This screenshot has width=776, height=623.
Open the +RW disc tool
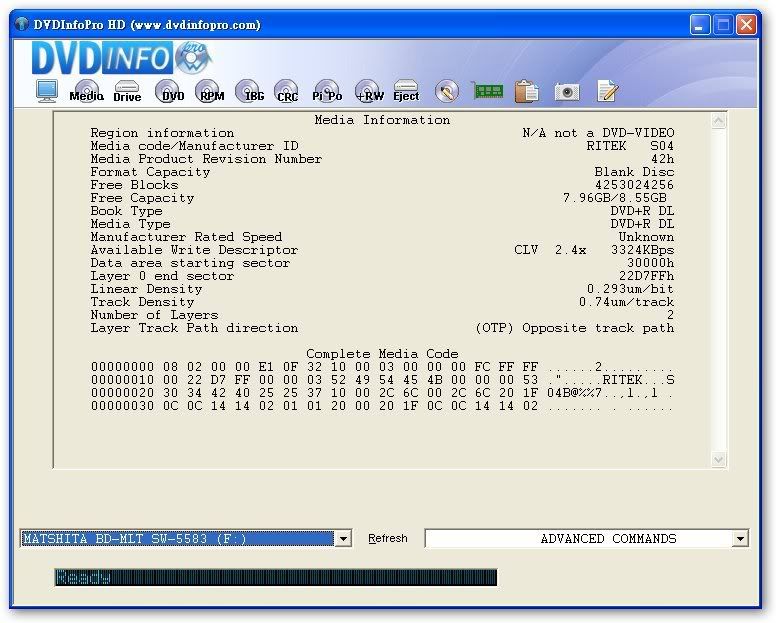[x=369, y=91]
